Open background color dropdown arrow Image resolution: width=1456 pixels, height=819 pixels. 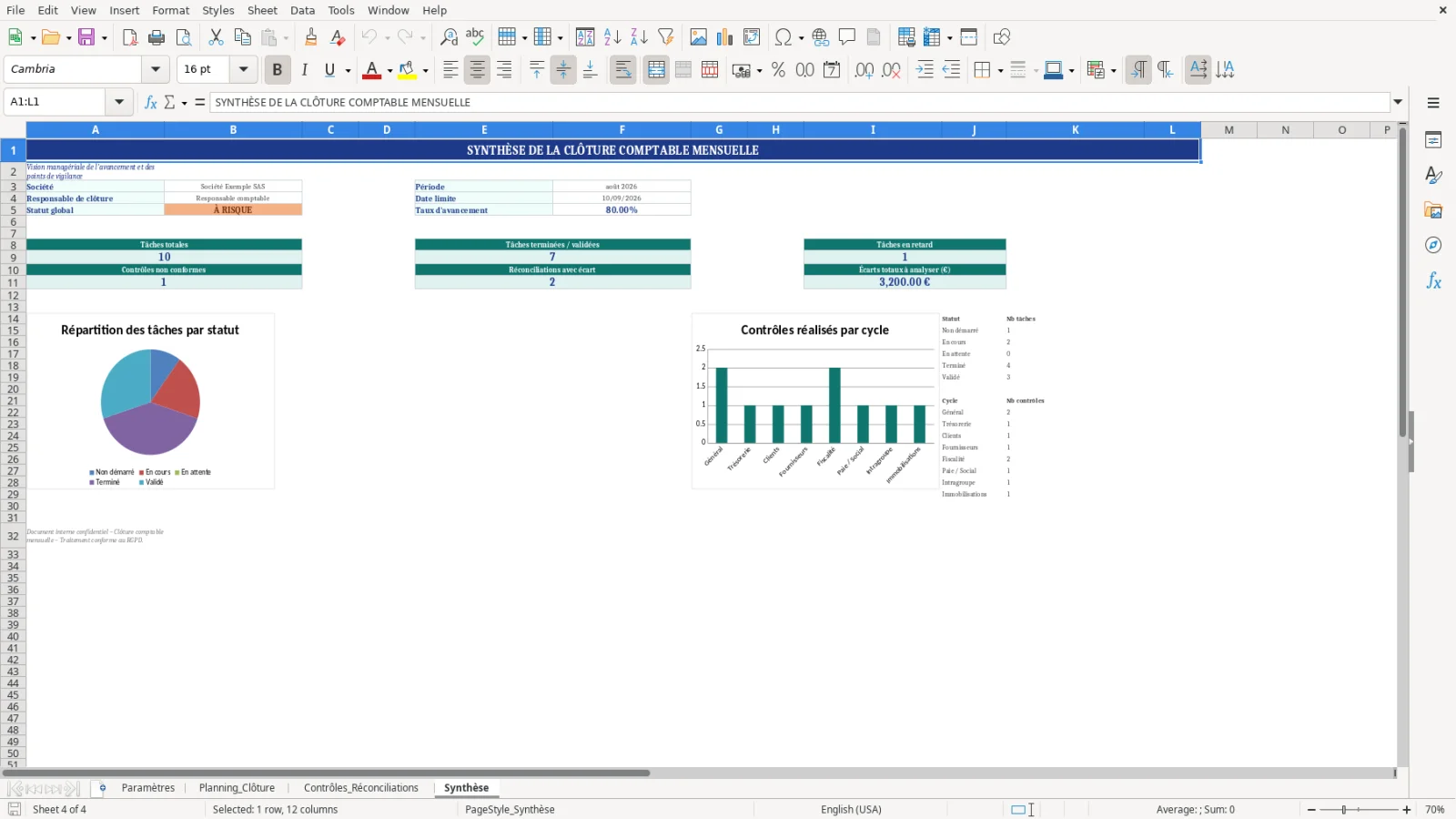coord(425,70)
